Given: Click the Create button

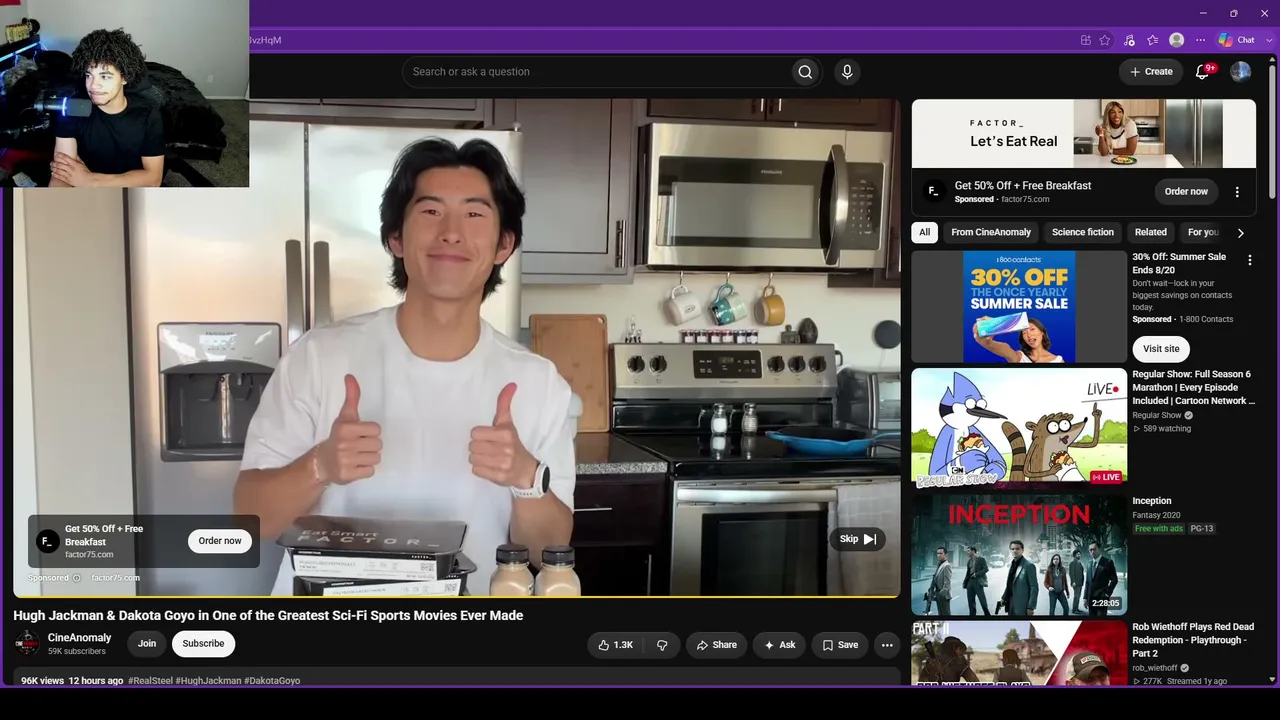Looking at the screenshot, I should (1151, 72).
